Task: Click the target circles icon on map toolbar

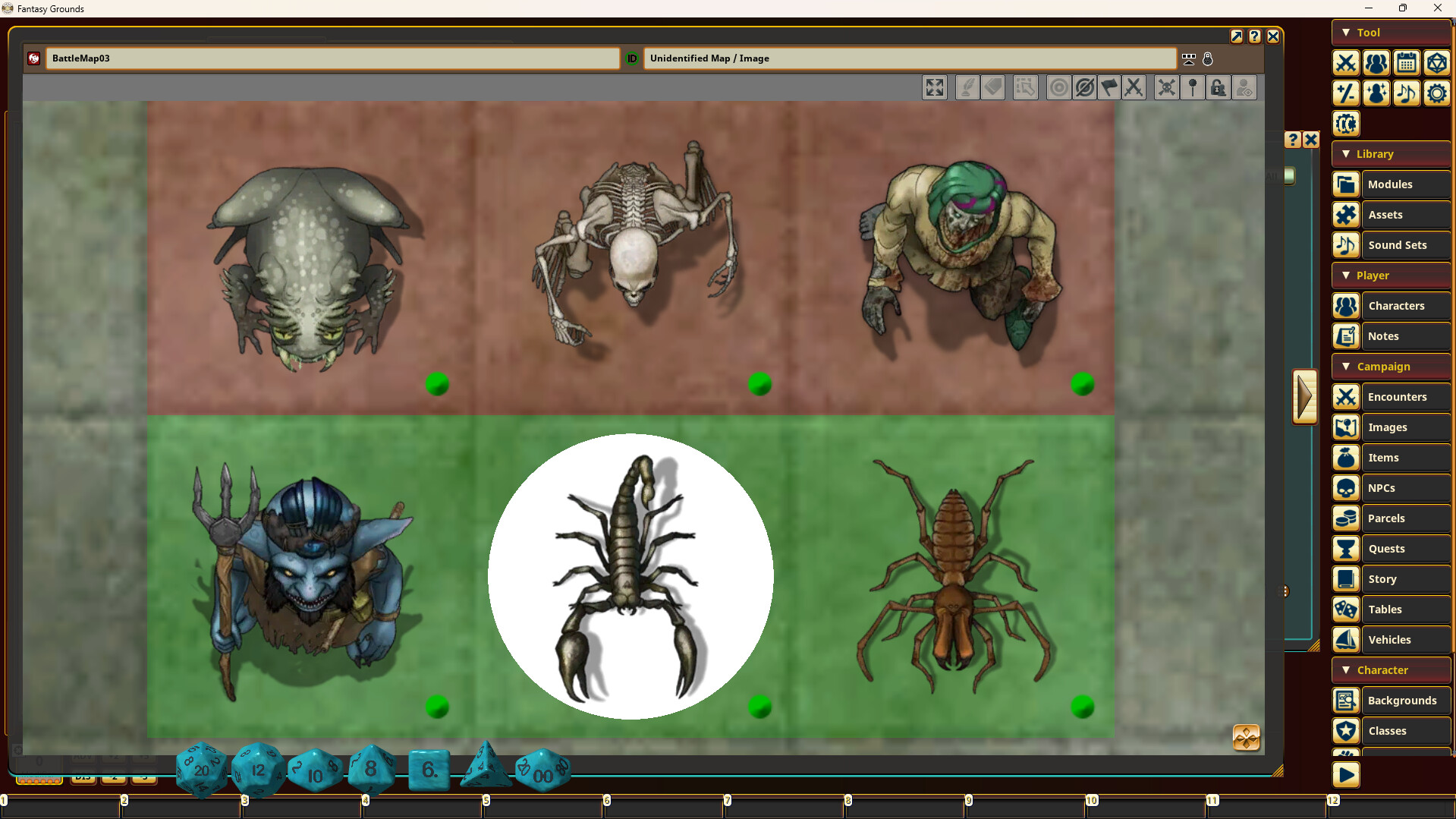Action: click(x=1059, y=88)
